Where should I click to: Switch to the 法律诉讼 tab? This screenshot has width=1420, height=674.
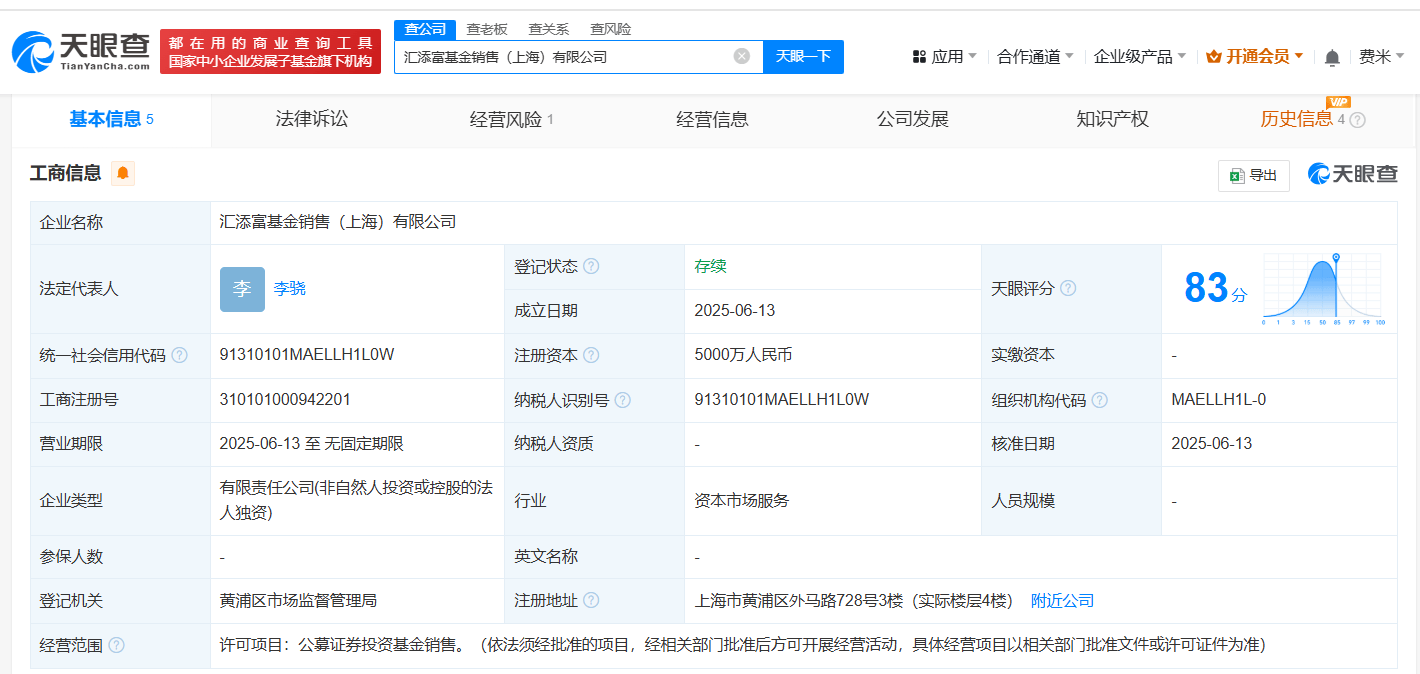[x=312, y=119]
